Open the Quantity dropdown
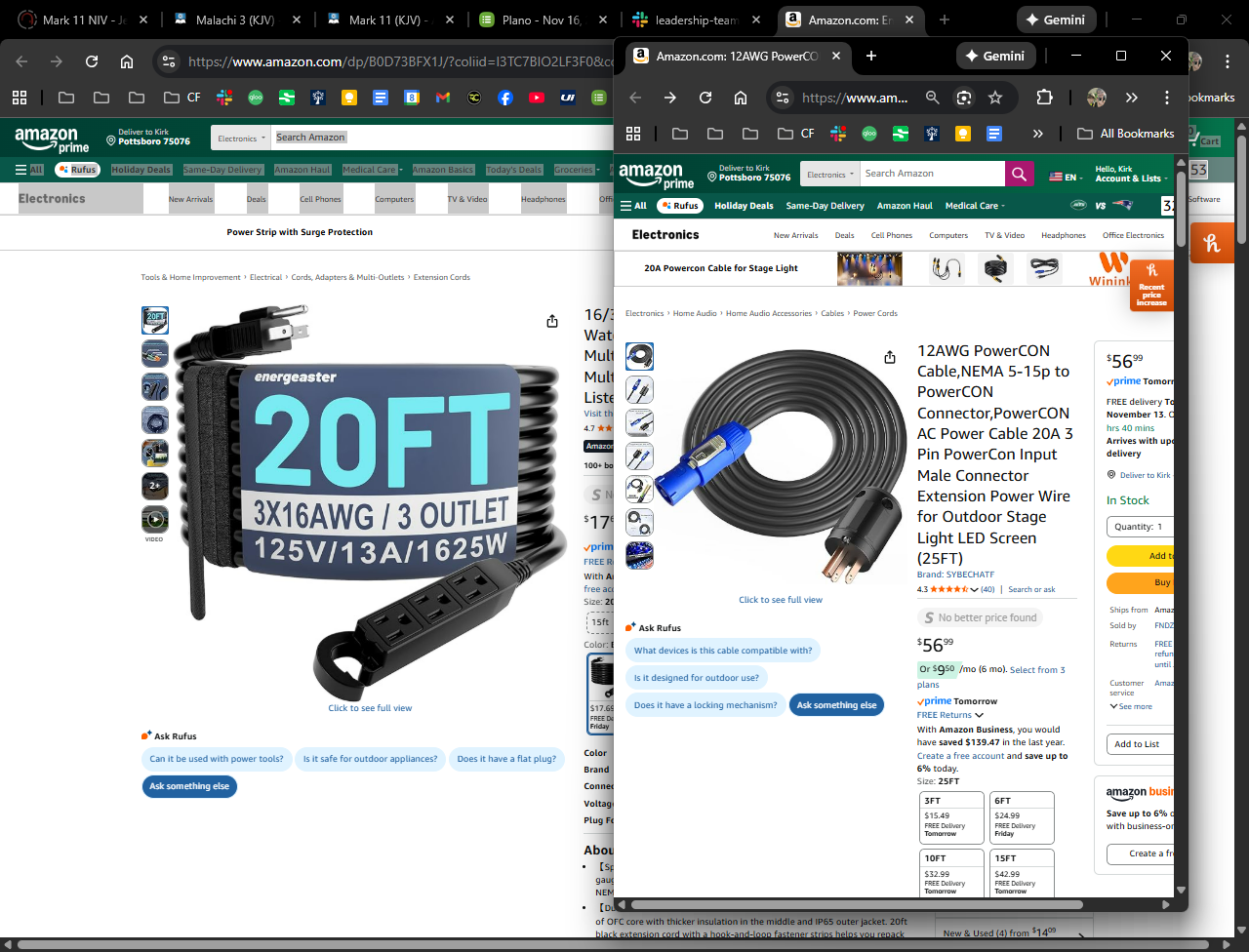The height and width of the screenshot is (952, 1249). 1139,527
